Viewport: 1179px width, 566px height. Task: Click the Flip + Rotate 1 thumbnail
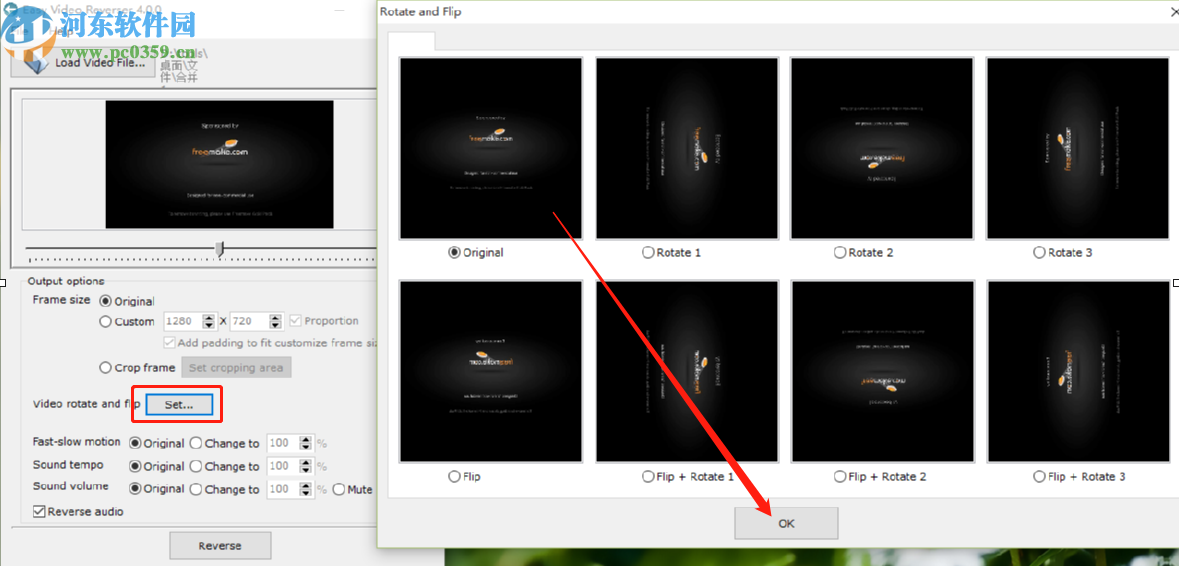686,371
